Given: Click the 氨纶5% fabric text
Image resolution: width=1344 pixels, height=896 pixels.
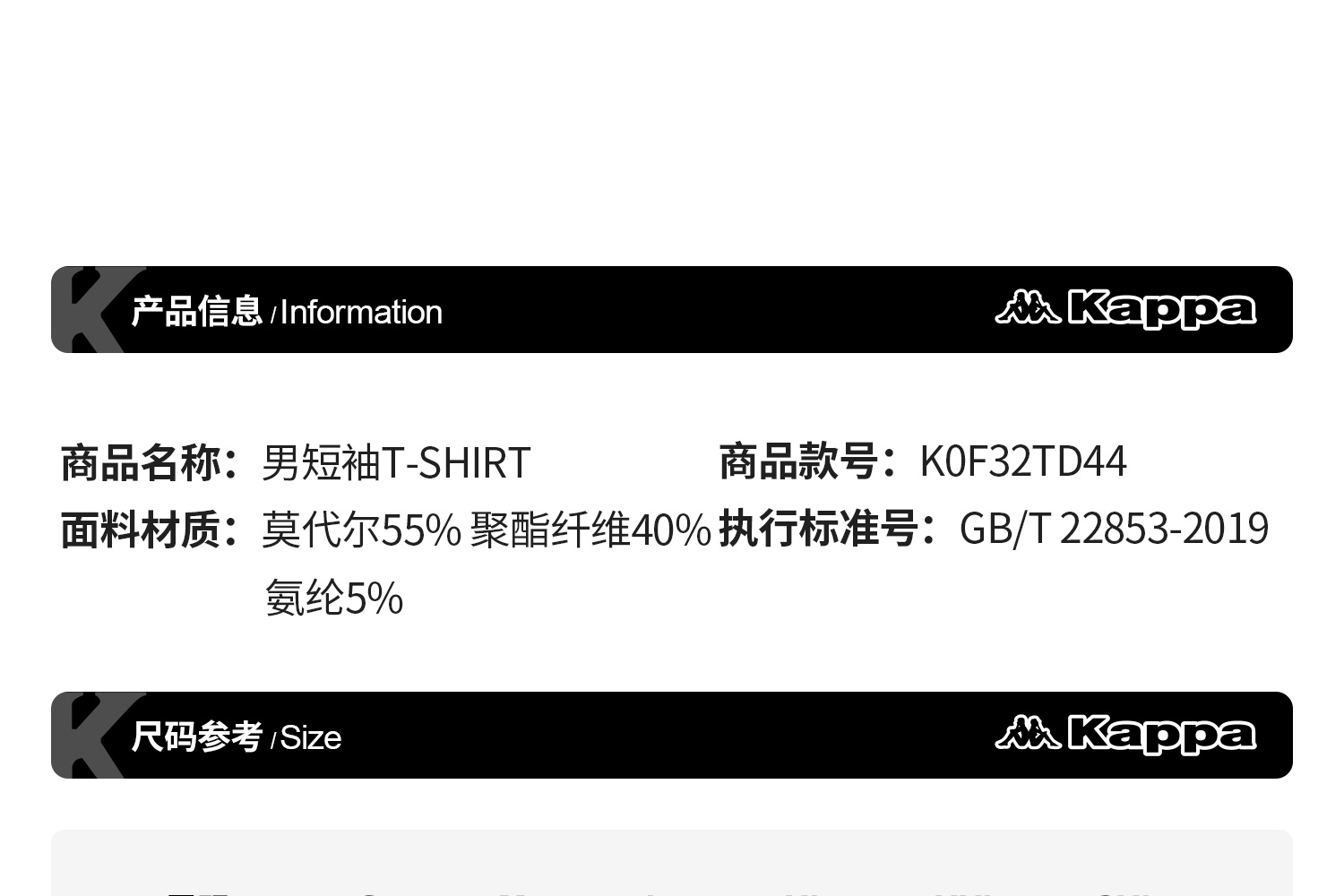Looking at the screenshot, I should [334, 599].
